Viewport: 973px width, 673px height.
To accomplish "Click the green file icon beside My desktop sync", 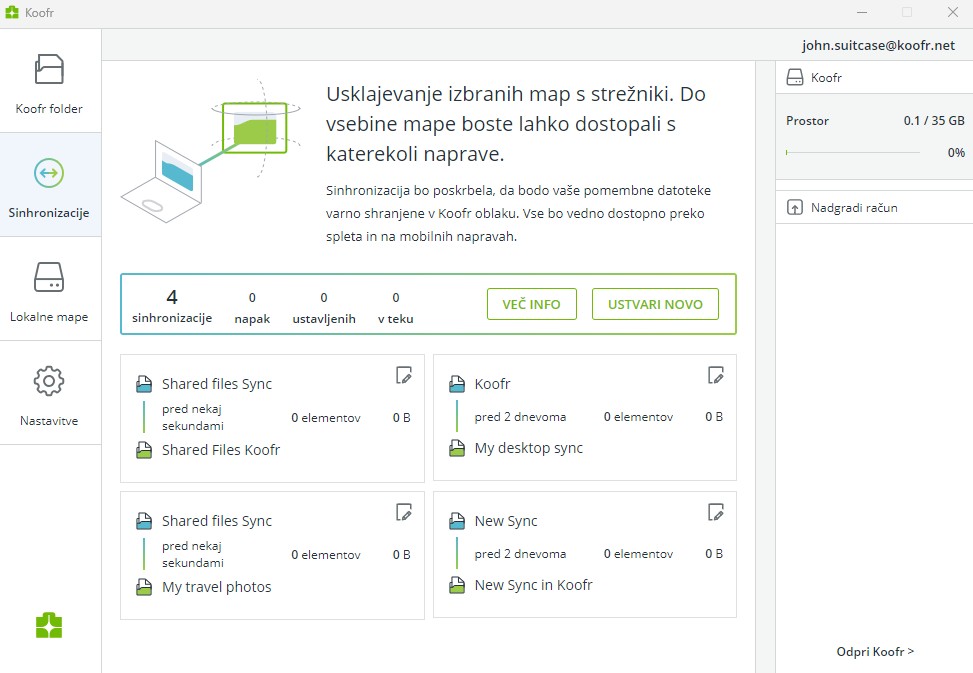I will point(457,448).
